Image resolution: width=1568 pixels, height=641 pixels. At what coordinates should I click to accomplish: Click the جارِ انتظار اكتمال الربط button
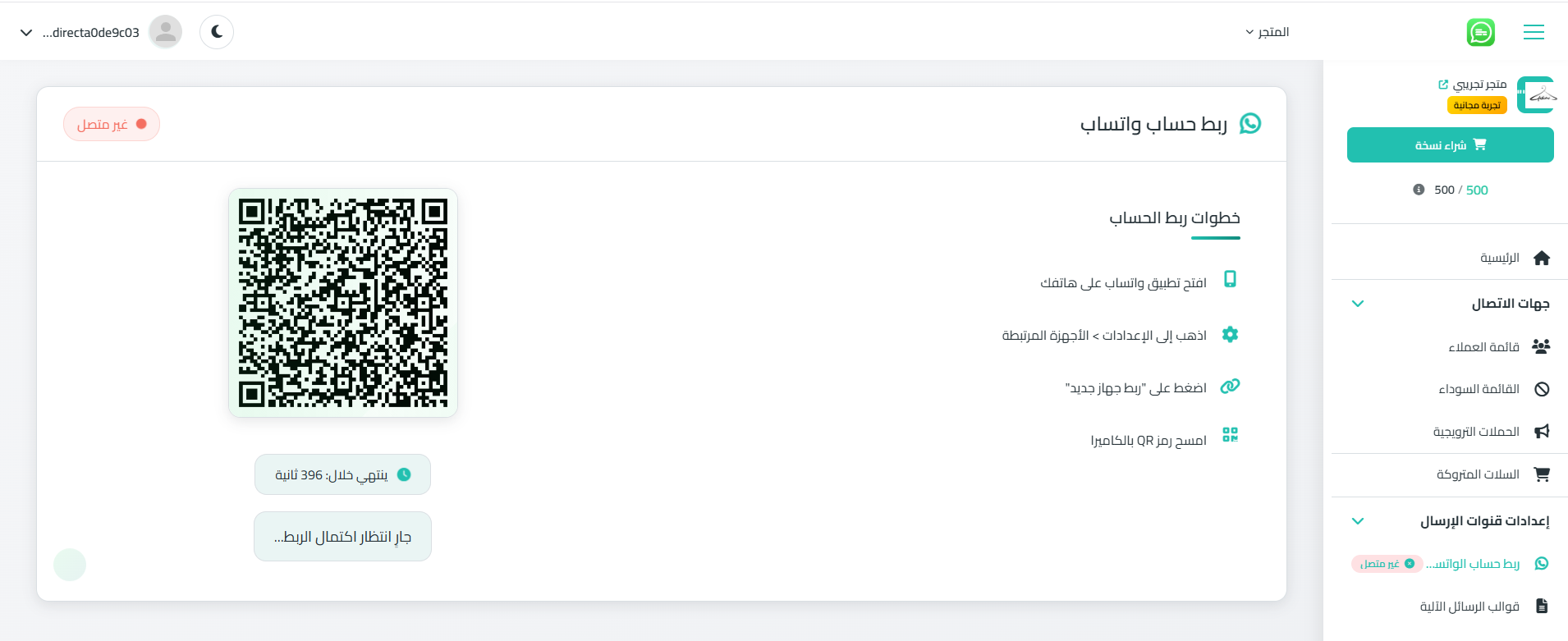point(342,537)
